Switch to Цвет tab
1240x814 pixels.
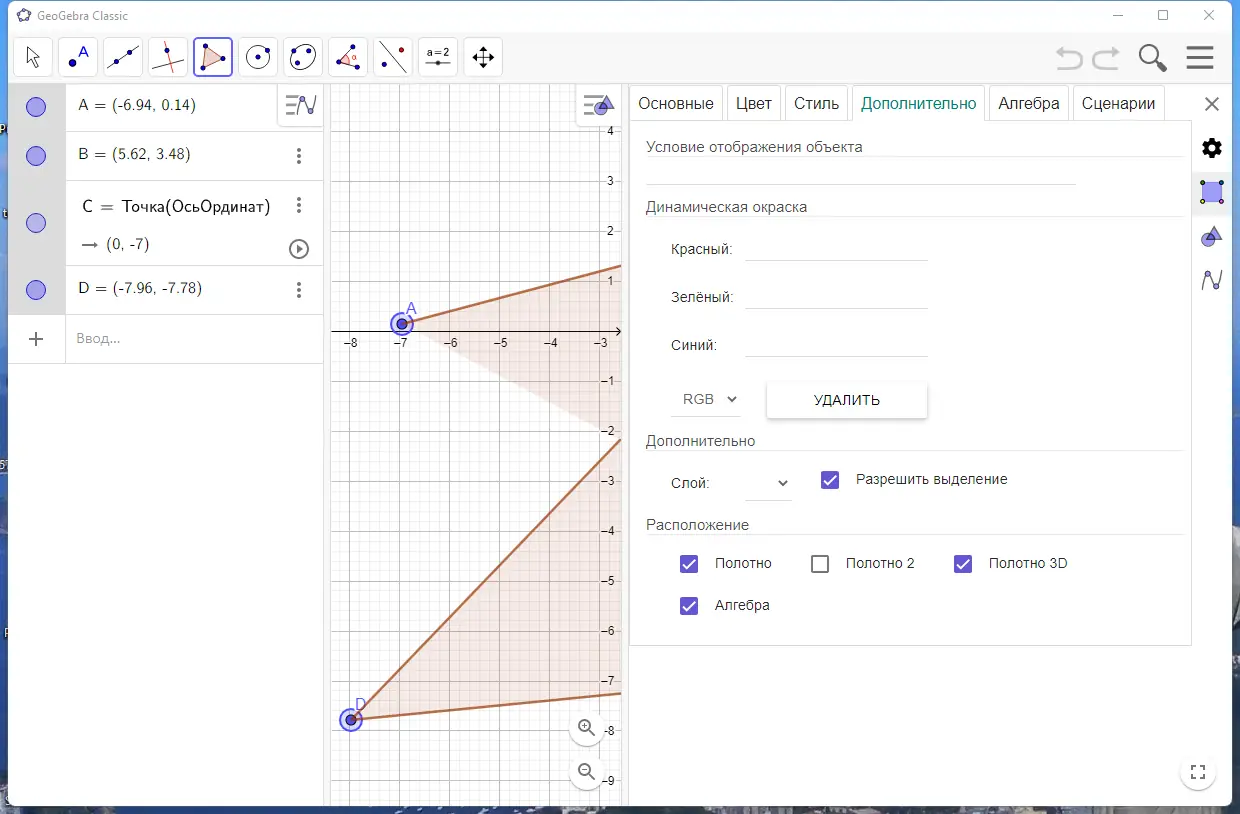(754, 103)
